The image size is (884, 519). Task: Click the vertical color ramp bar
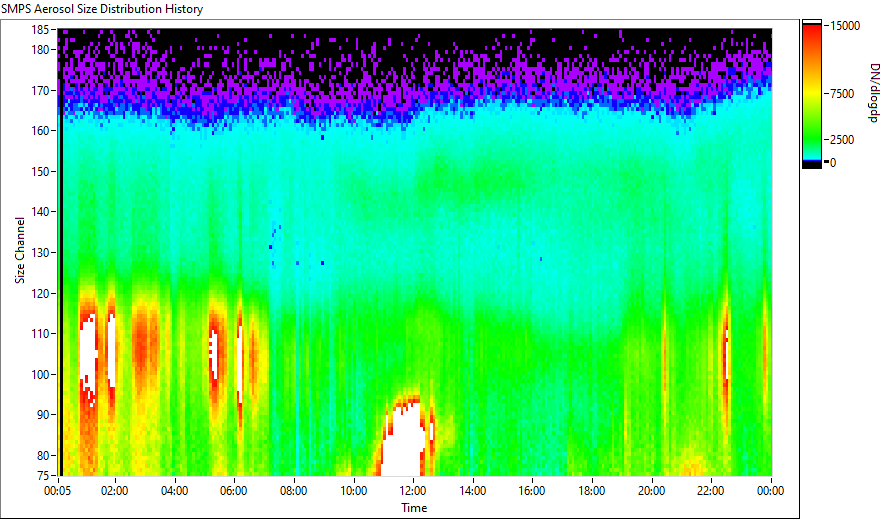point(812,94)
